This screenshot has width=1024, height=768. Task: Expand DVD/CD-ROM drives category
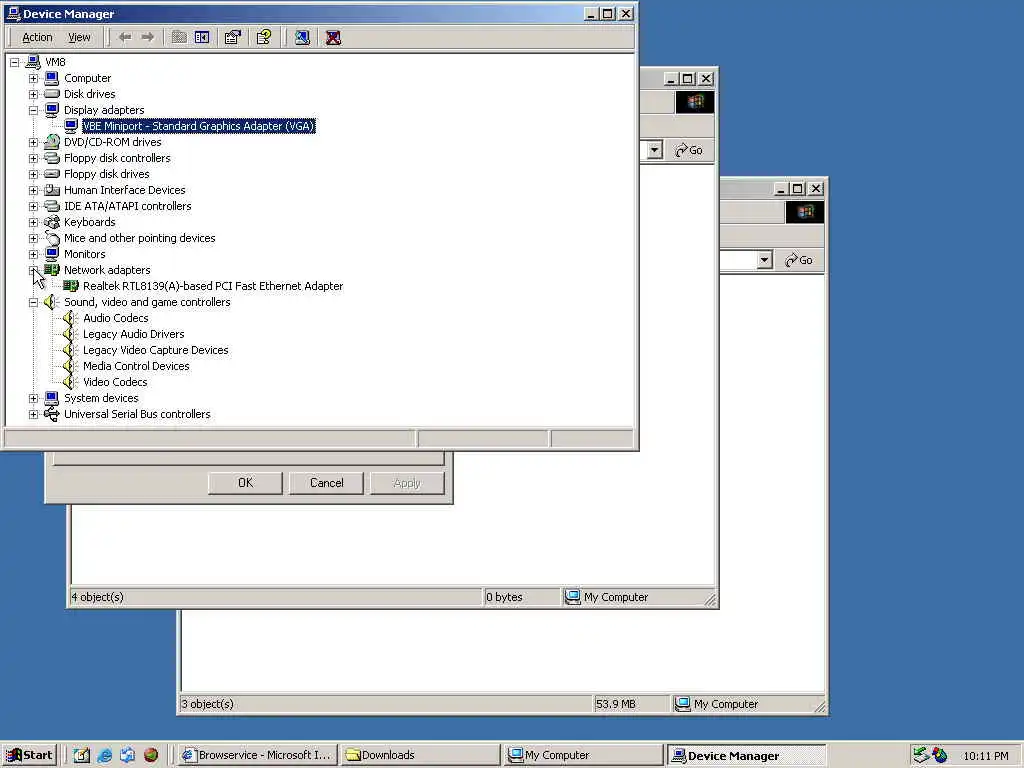point(33,142)
